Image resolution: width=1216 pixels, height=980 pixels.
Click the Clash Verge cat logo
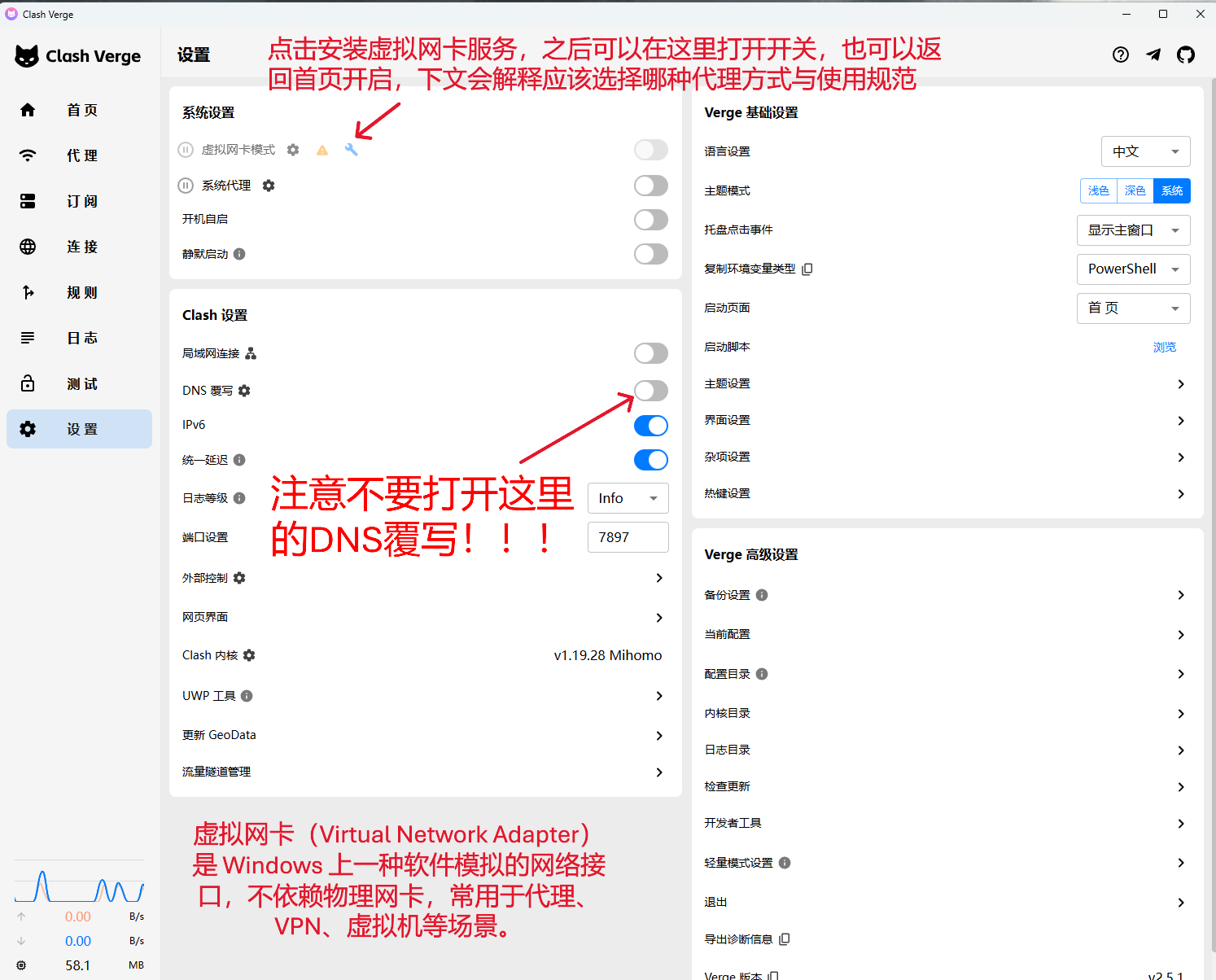[x=27, y=56]
